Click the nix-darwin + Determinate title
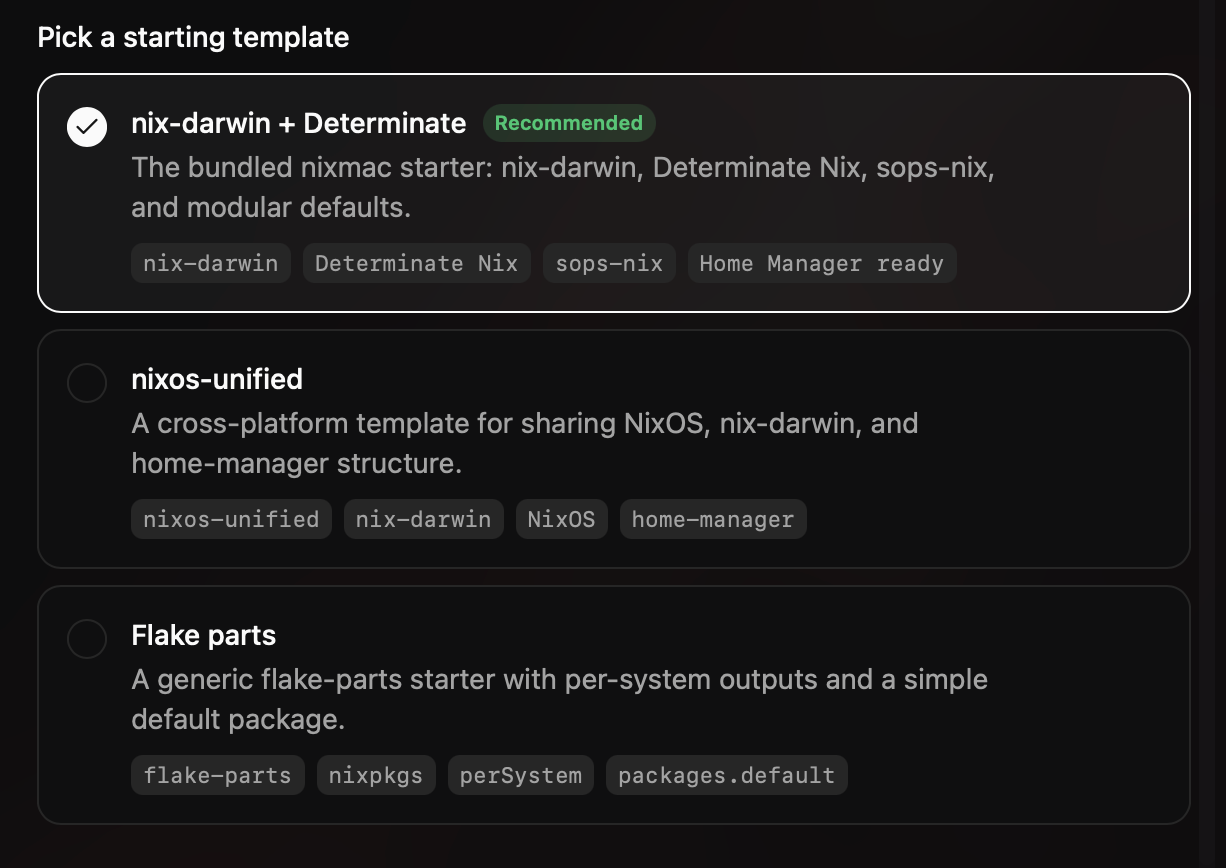Viewport: 1226px width, 868px height. point(299,123)
